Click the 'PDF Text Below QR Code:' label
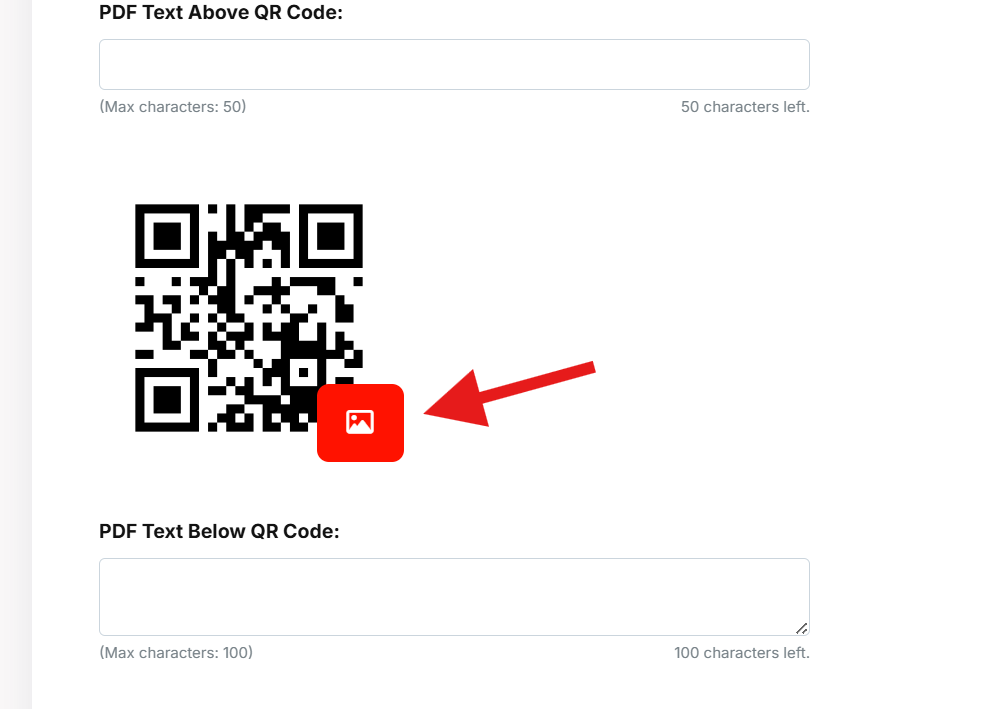Image resolution: width=1006 pixels, height=709 pixels. click(x=219, y=531)
